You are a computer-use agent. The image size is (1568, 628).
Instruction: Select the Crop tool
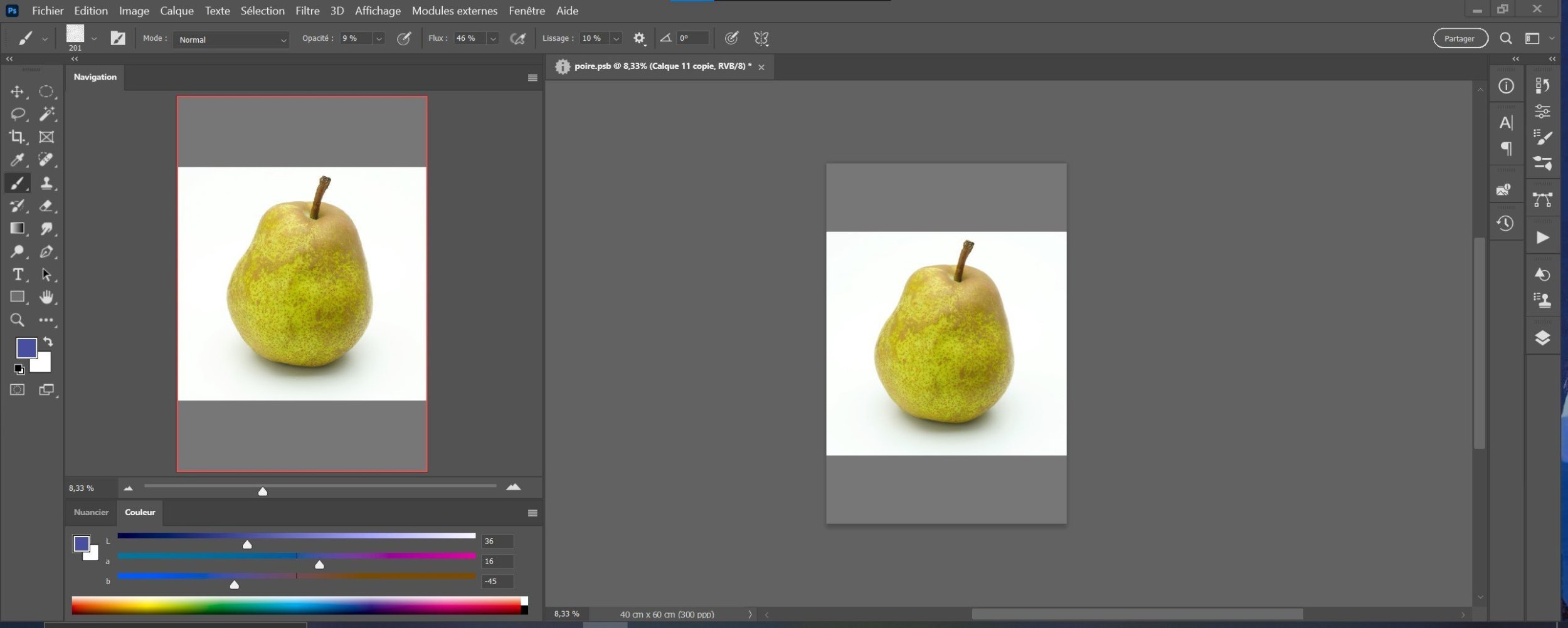point(17,137)
